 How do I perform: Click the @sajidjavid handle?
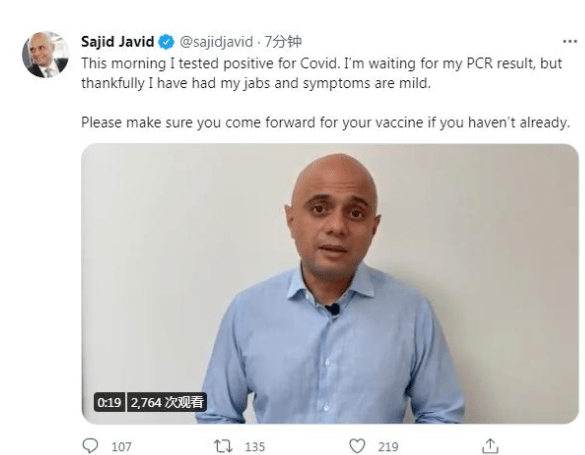216,42
